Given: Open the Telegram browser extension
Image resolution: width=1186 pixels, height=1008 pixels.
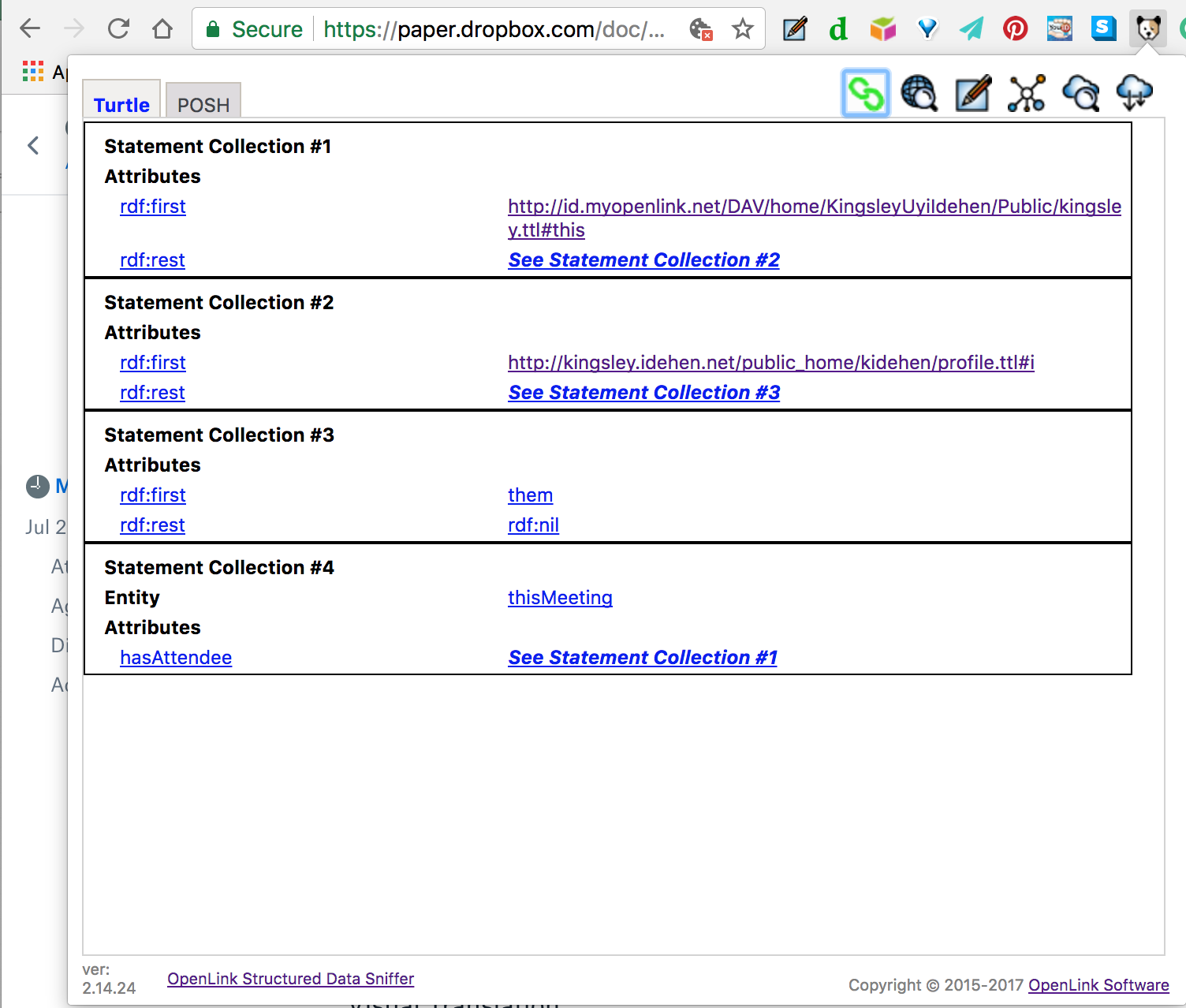Looking at the screenshot, I should pyautogui.click(x=971, y=28).
